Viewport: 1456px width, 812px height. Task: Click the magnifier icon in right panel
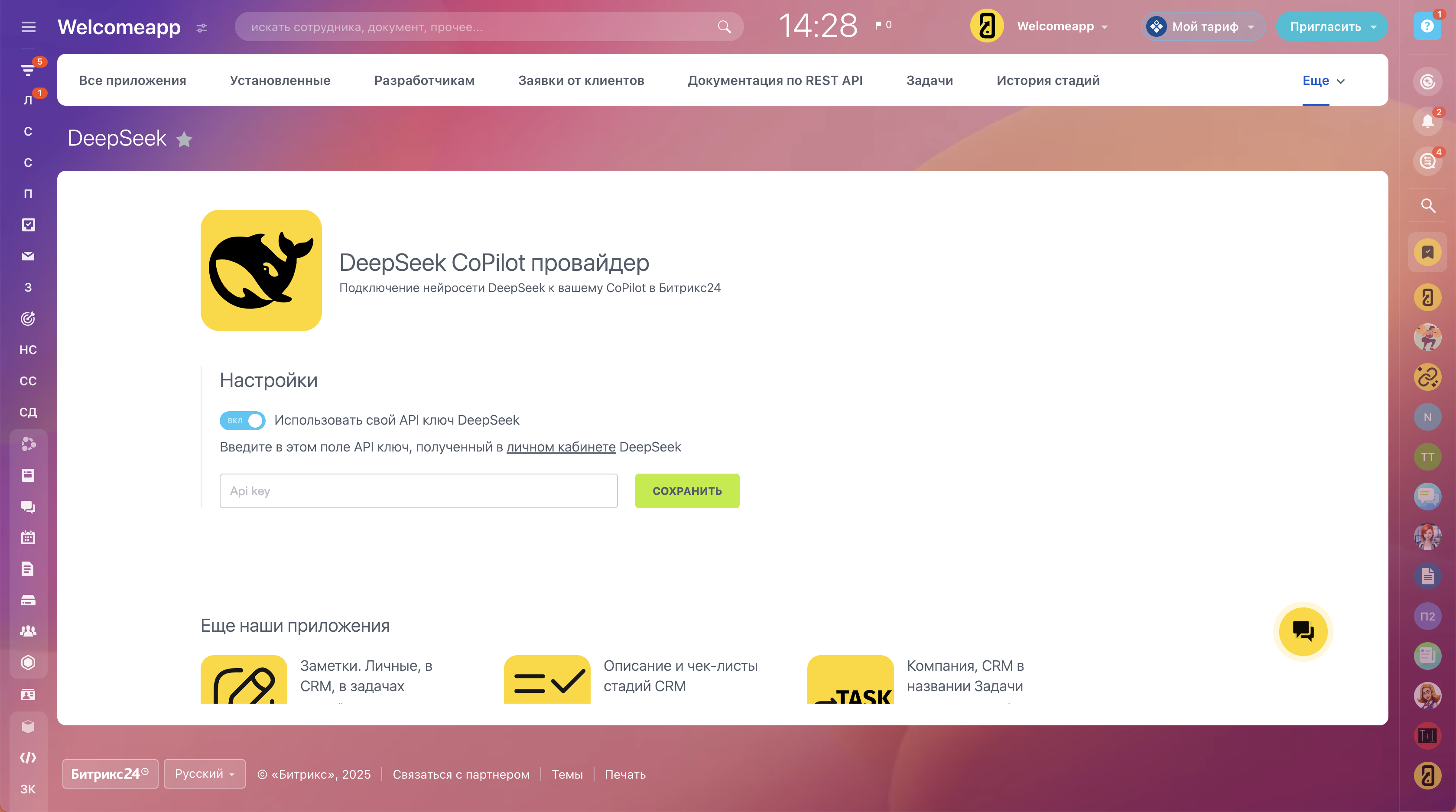[x=1428, y=206]
